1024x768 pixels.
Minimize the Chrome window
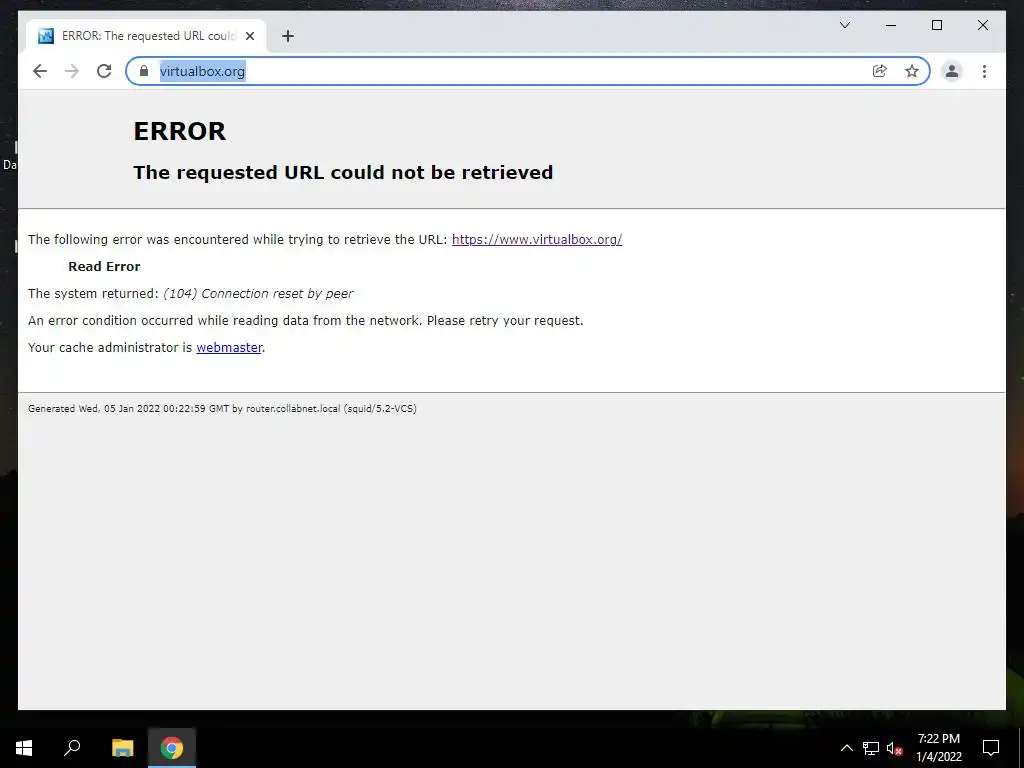click(x=891, y=25)
